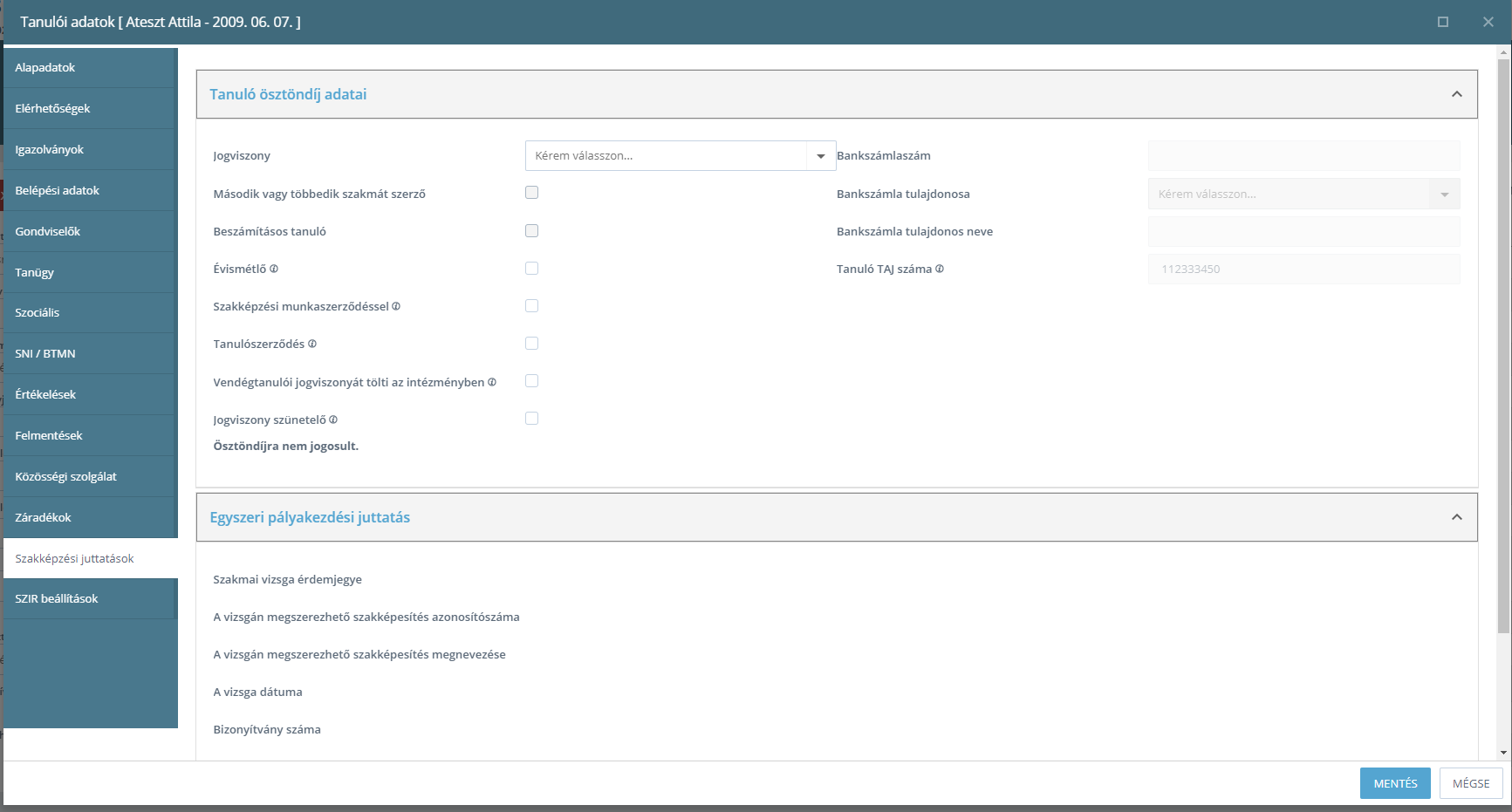Click the Tanuló TAJ száma field
Viewport: 1512px width, 812px height.
pyautogui.click(x=1303, y=269)
